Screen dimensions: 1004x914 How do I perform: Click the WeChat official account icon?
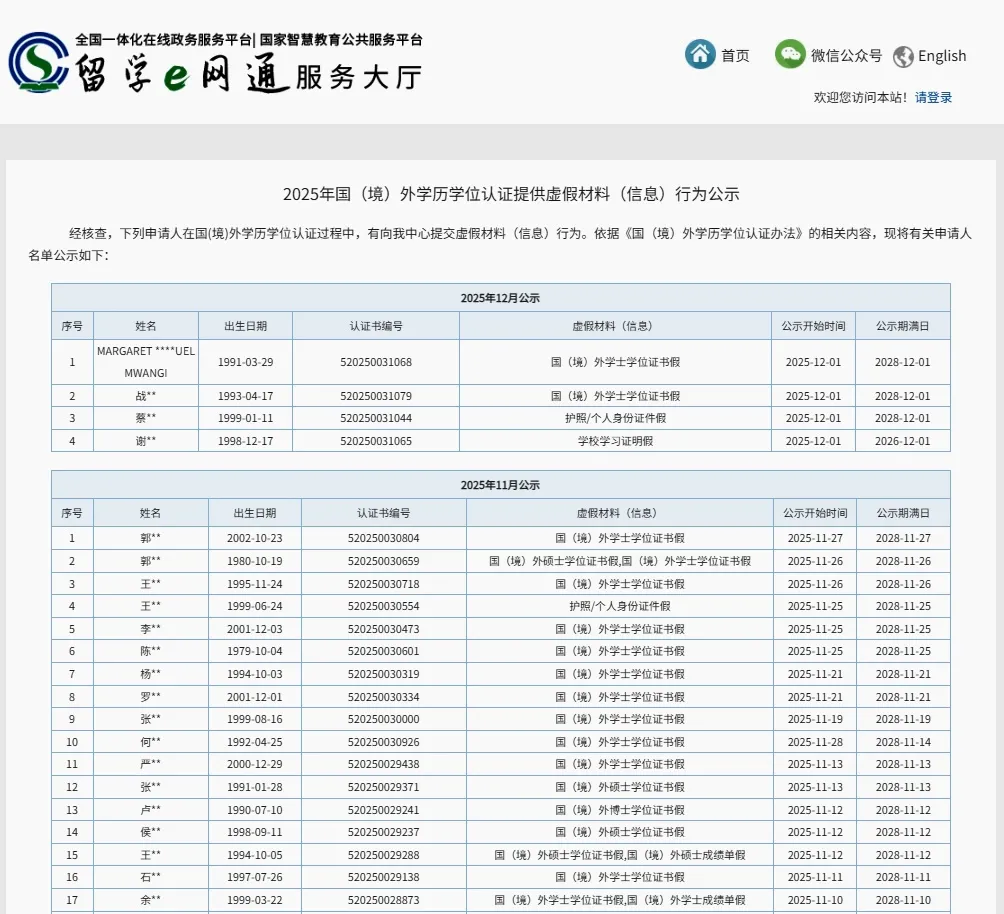point(790,54)
